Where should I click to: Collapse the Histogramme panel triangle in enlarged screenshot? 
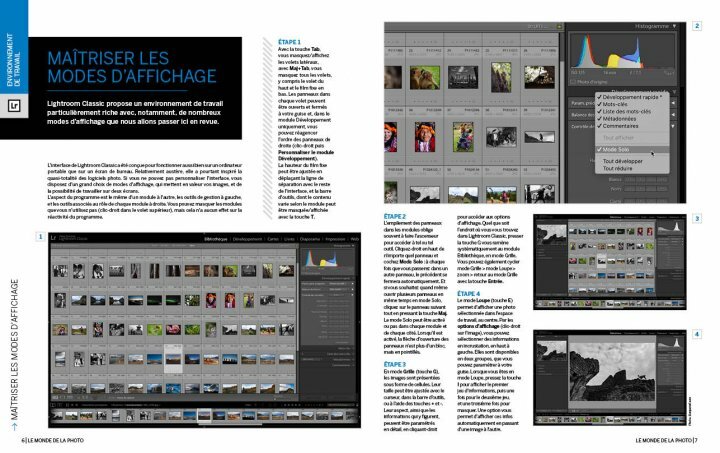[675, 26]
